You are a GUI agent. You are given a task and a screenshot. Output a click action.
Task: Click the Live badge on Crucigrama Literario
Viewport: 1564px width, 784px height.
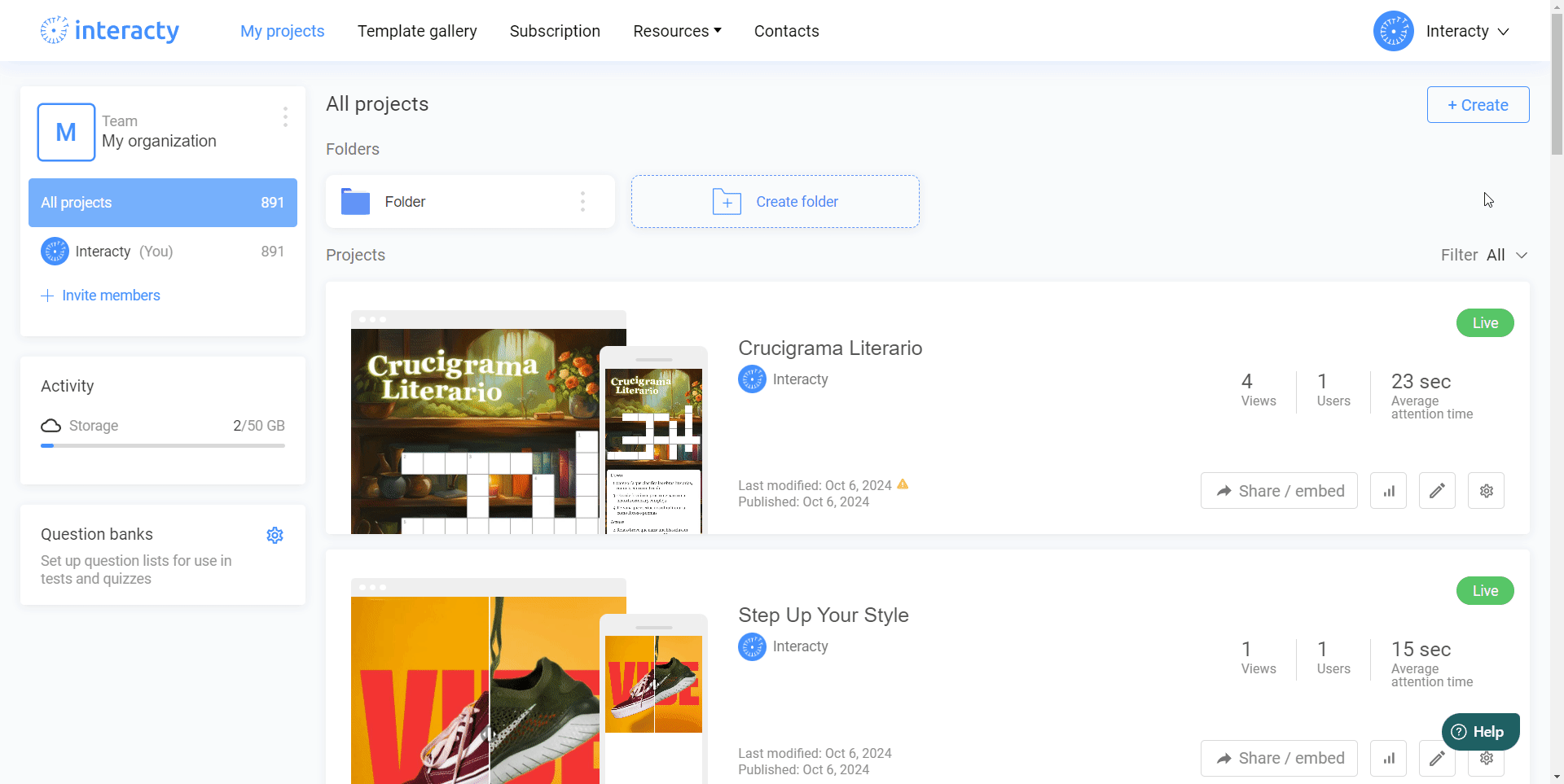pyautogui.click(x=1485, y=323)
